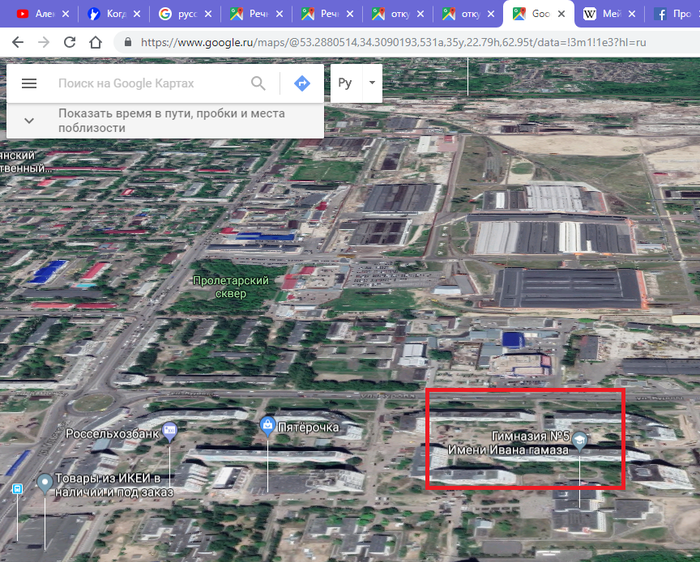
Task: Go back using the browser back arrow
Action: (17, 42)
